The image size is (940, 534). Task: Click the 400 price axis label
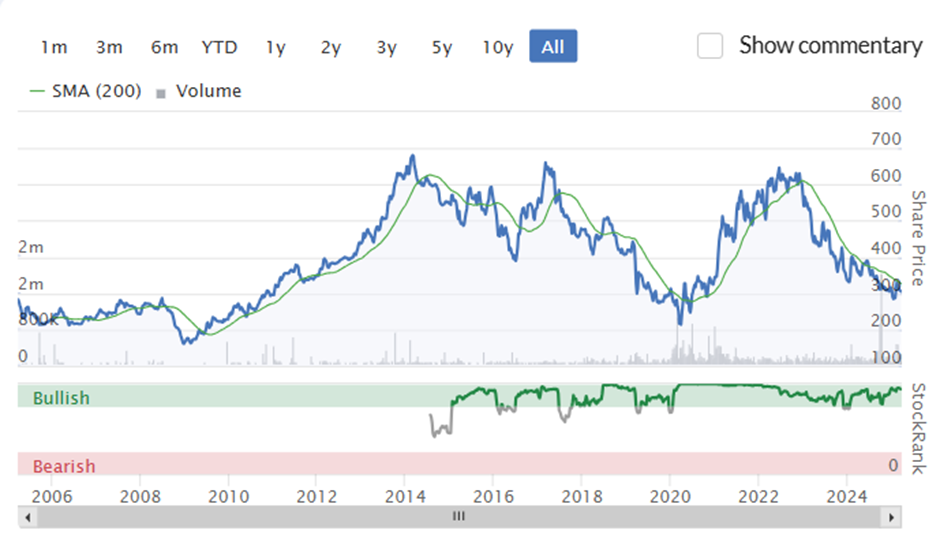[886, 248]
